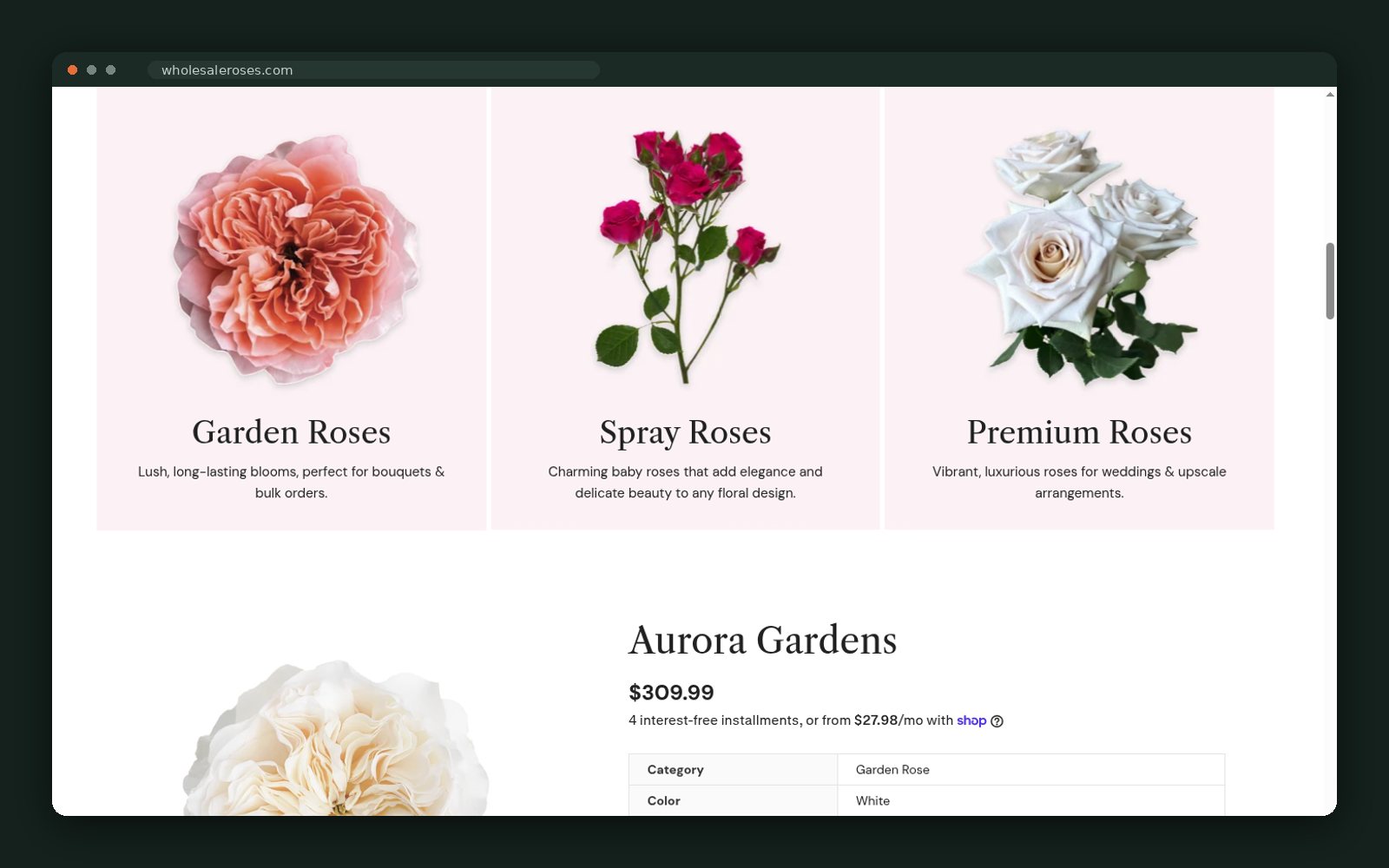Click the Aurora Gardens product title
The image size is (1389, 868).
pos(762,641)
